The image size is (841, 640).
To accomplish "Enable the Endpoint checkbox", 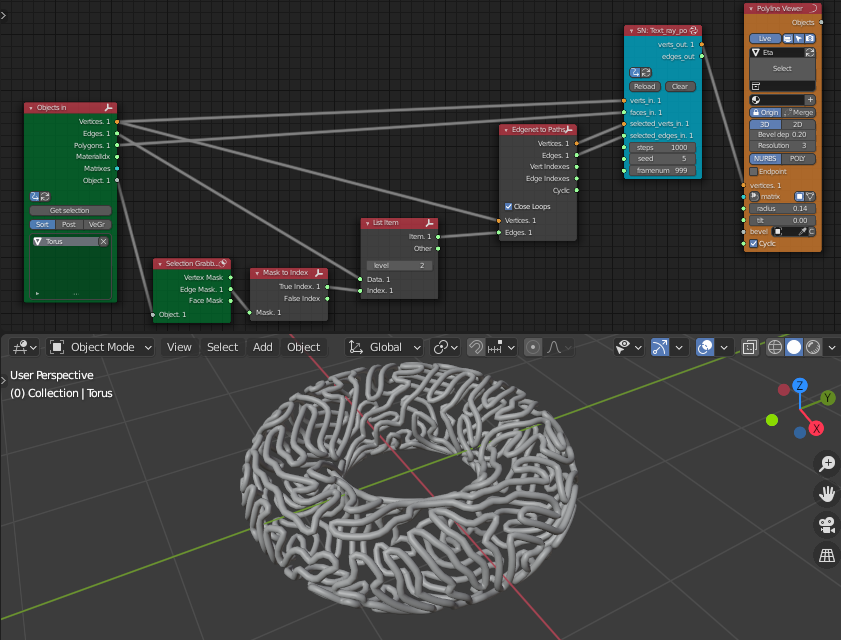I will (753, 172).
